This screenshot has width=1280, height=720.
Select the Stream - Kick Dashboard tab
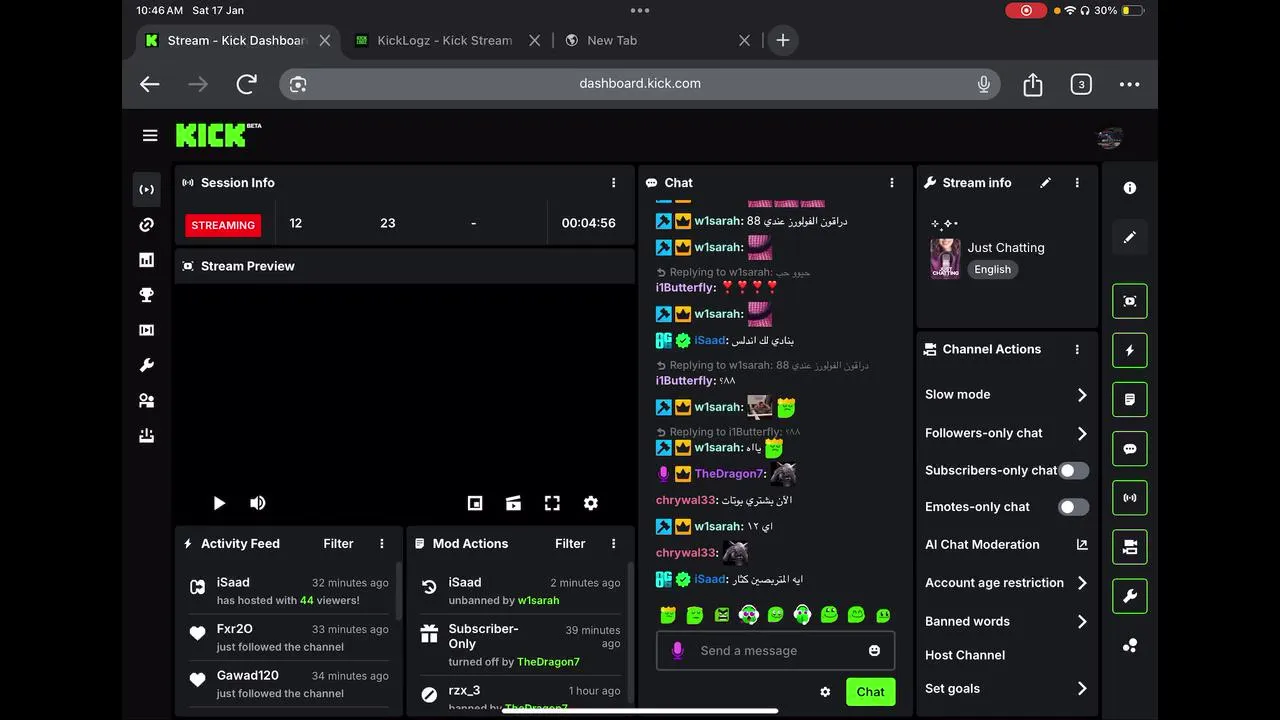click(x=237, y=41)
